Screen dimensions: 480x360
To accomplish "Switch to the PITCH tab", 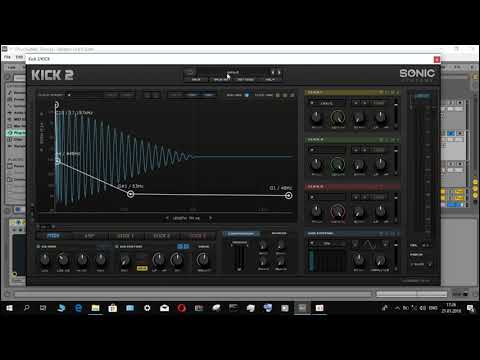I will (53, 236).
